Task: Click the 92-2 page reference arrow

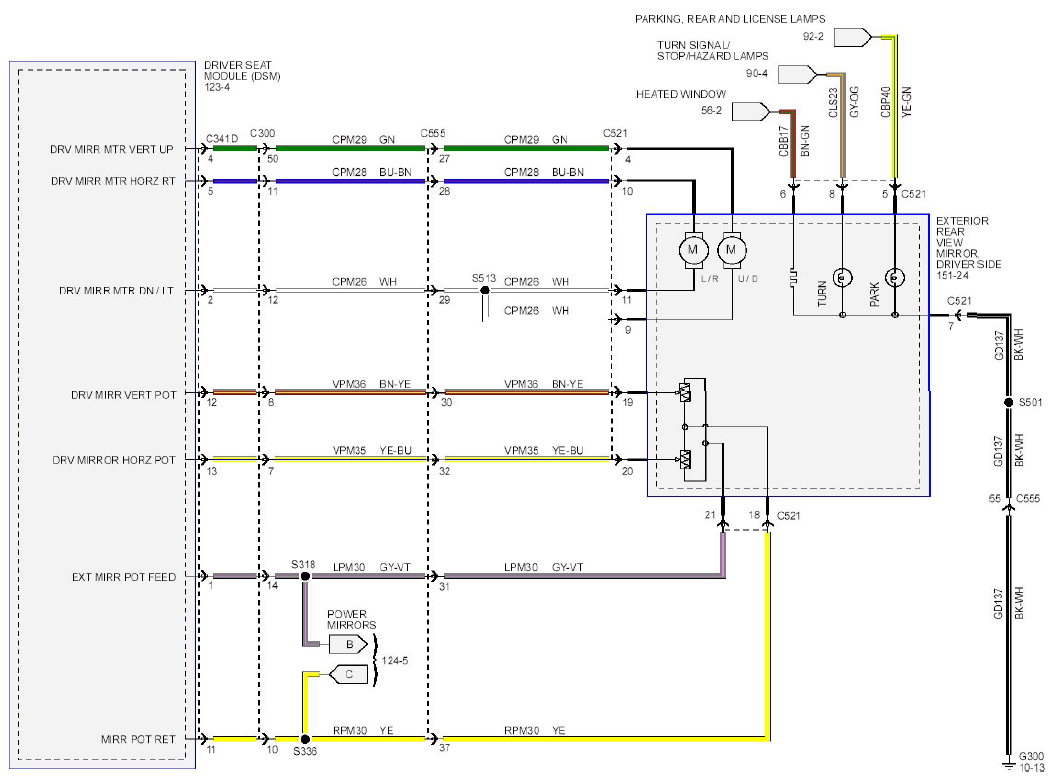Action: 852,37
